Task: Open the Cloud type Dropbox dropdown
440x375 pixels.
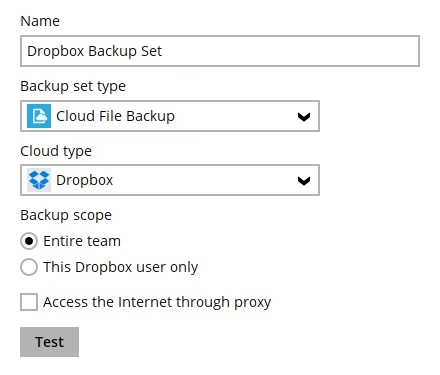Action: 170,180
